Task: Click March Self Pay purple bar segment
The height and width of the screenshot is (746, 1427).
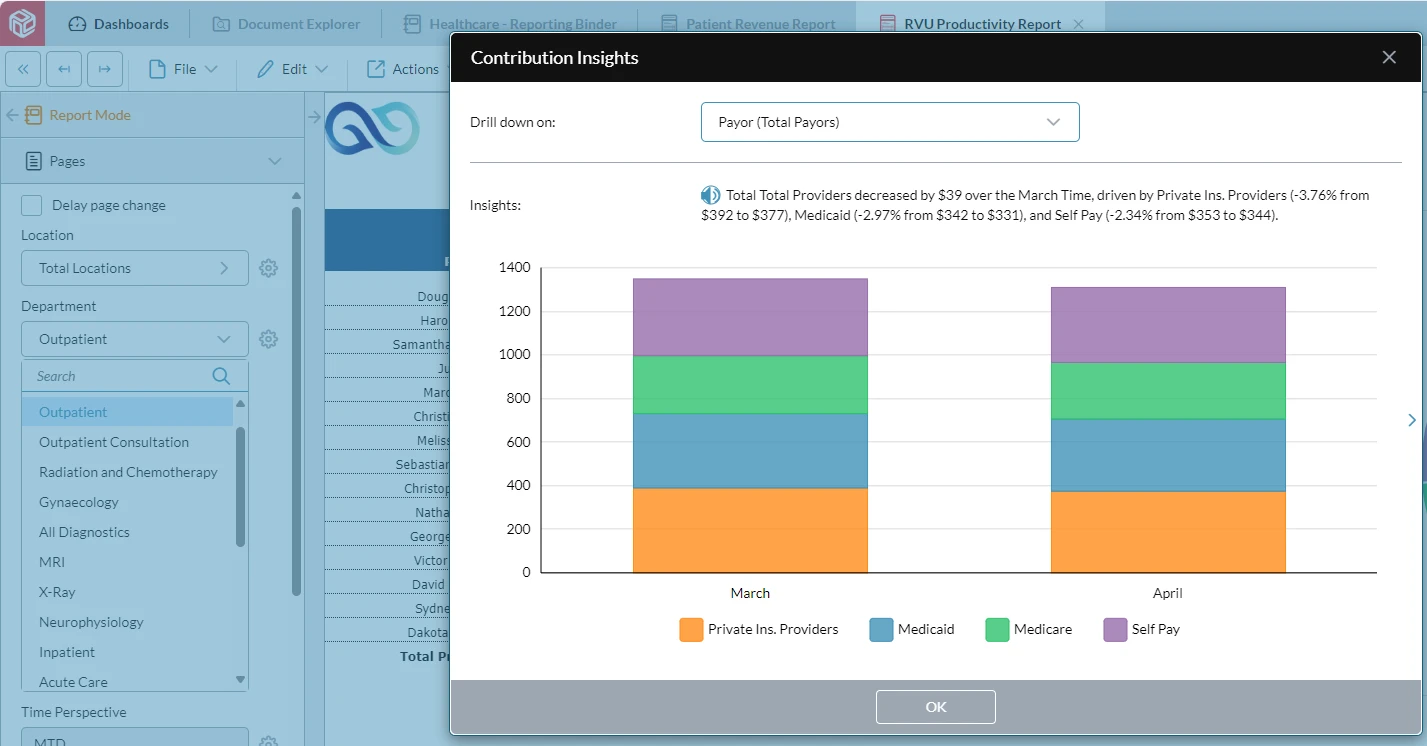Action: tap(750, 317)
